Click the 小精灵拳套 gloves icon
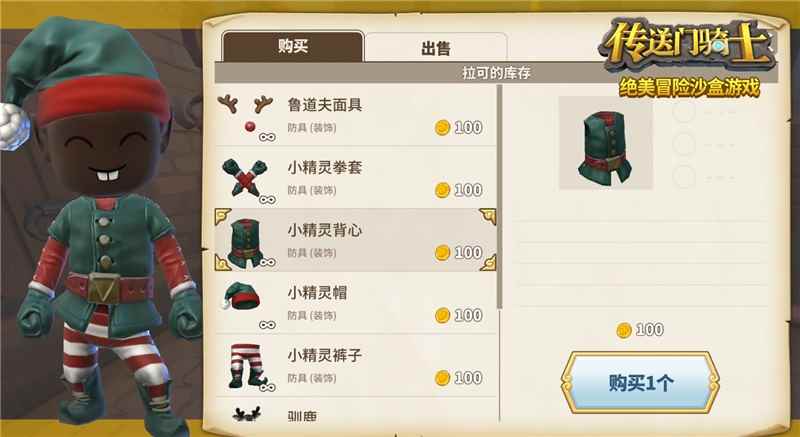 click(x=245, y=177)
